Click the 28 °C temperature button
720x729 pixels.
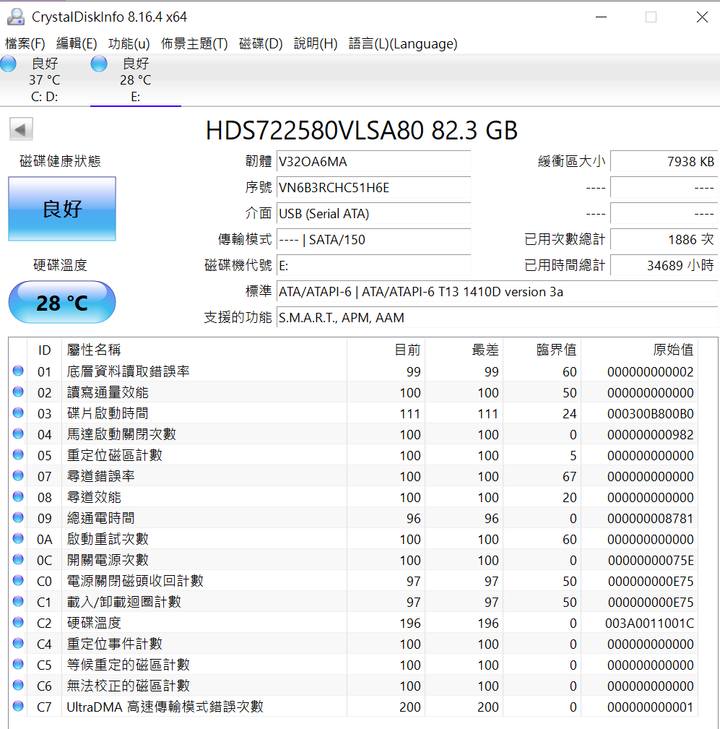click(x=62, y=302)
